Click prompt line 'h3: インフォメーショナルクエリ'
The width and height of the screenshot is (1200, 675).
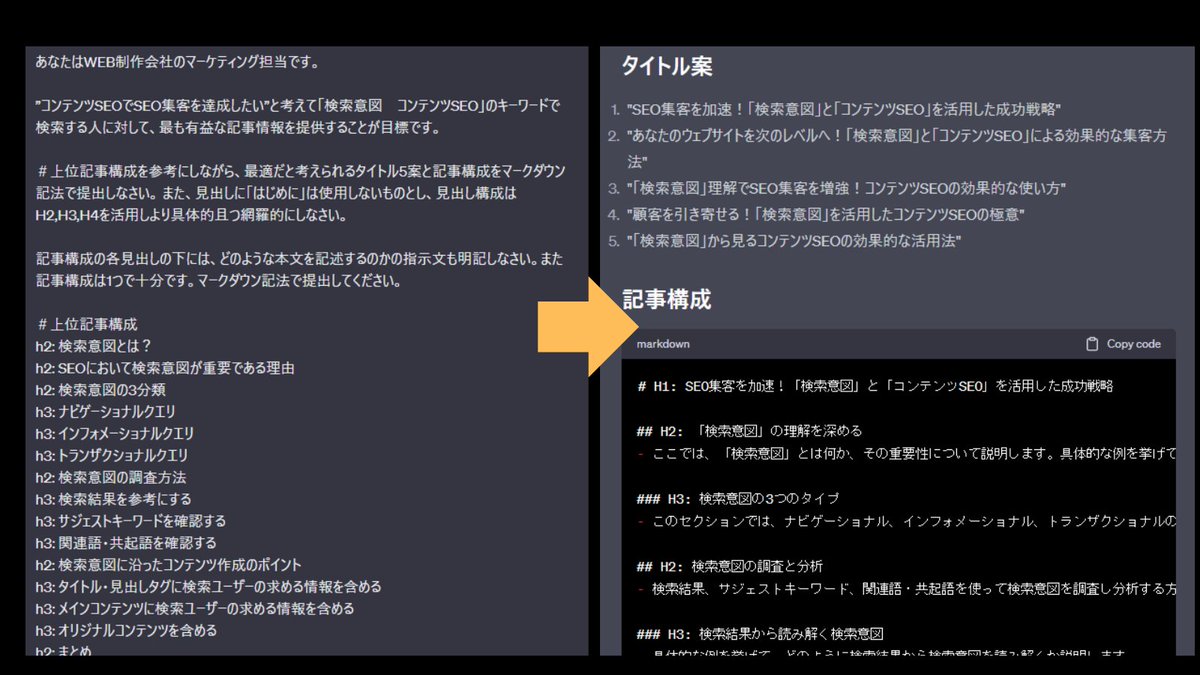point(115,434)
